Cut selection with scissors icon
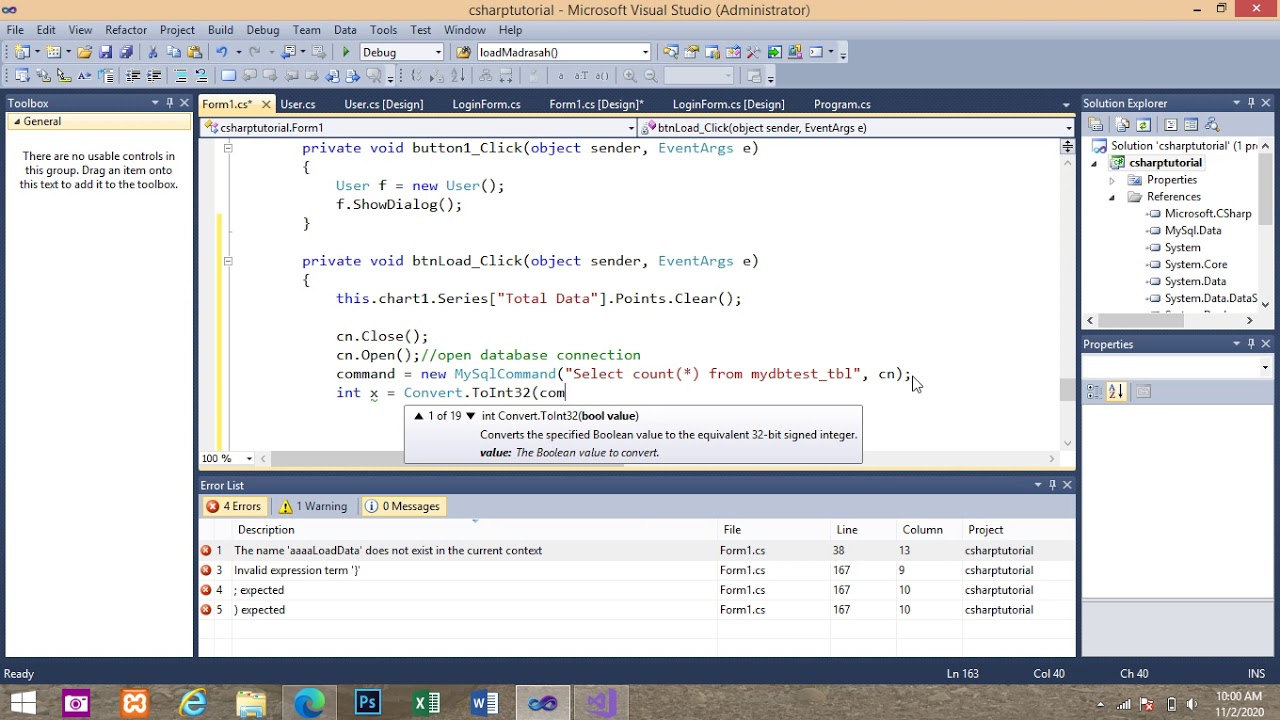The image size is (1280, 720). coord(153,52)
